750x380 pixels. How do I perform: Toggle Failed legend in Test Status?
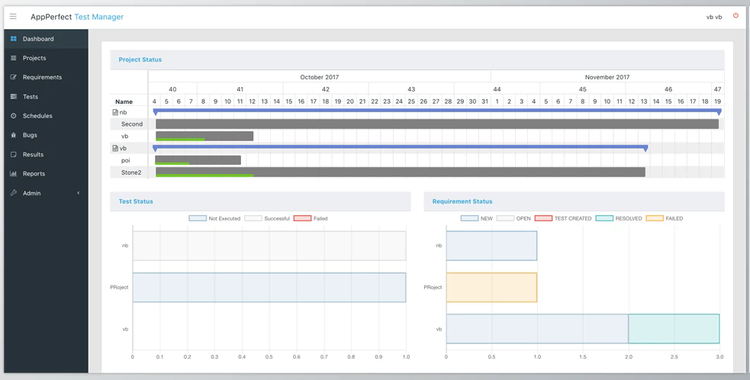pyautogui.click(x=311, y=218)
